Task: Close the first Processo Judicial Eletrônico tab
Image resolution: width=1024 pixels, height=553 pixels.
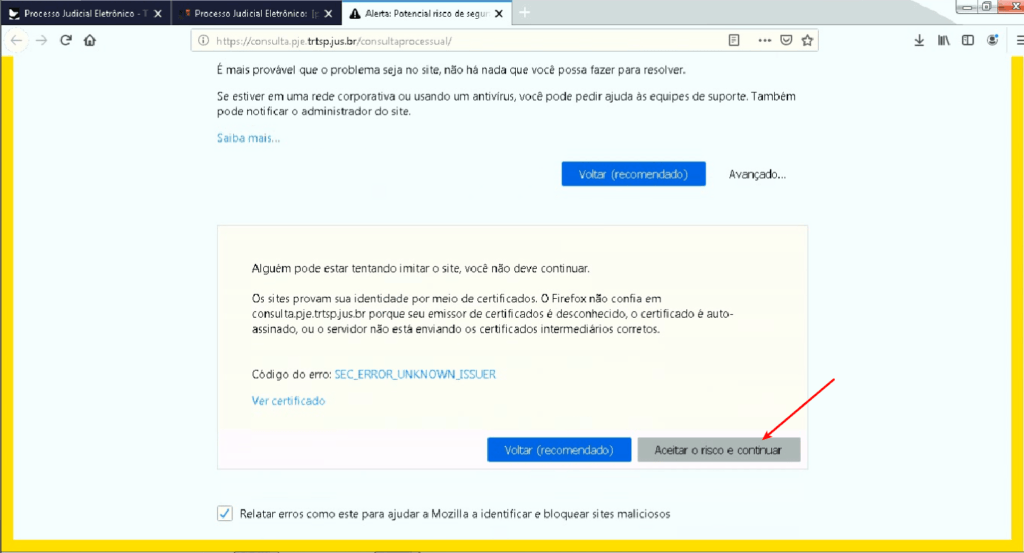Action: [157, 13]
